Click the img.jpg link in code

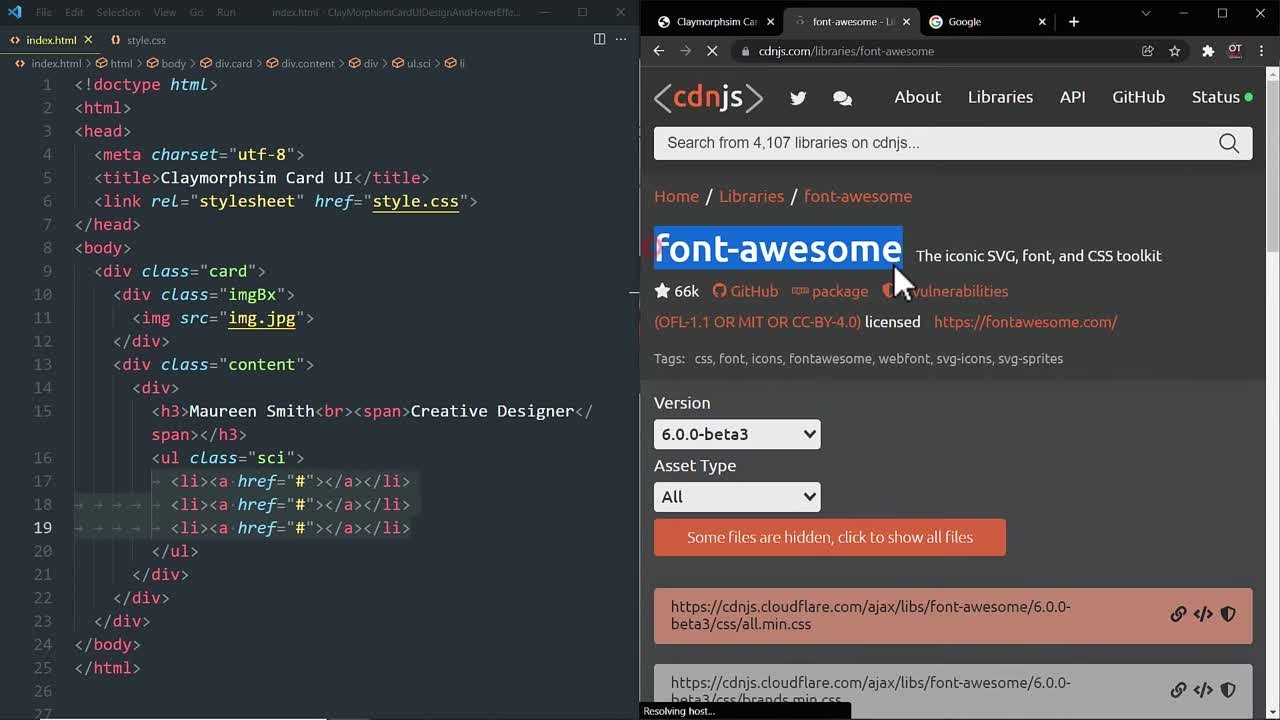pyautogui.click(x=262, y=318)
